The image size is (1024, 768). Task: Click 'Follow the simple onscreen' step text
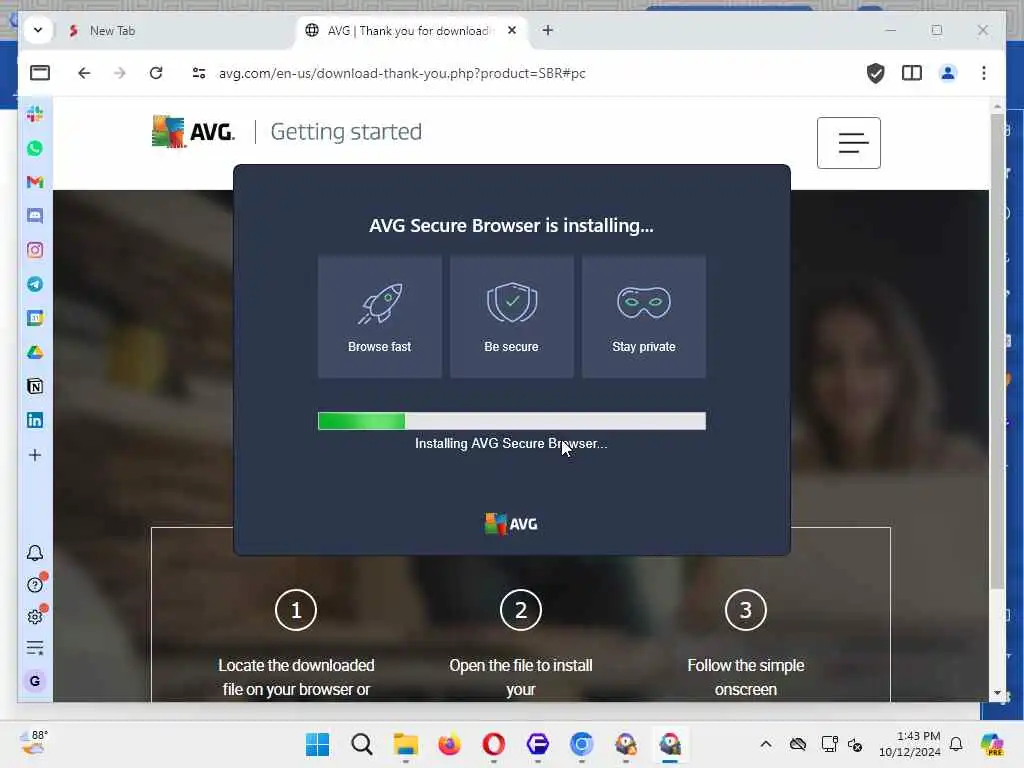pyautogui.click(x=746, y=677)
